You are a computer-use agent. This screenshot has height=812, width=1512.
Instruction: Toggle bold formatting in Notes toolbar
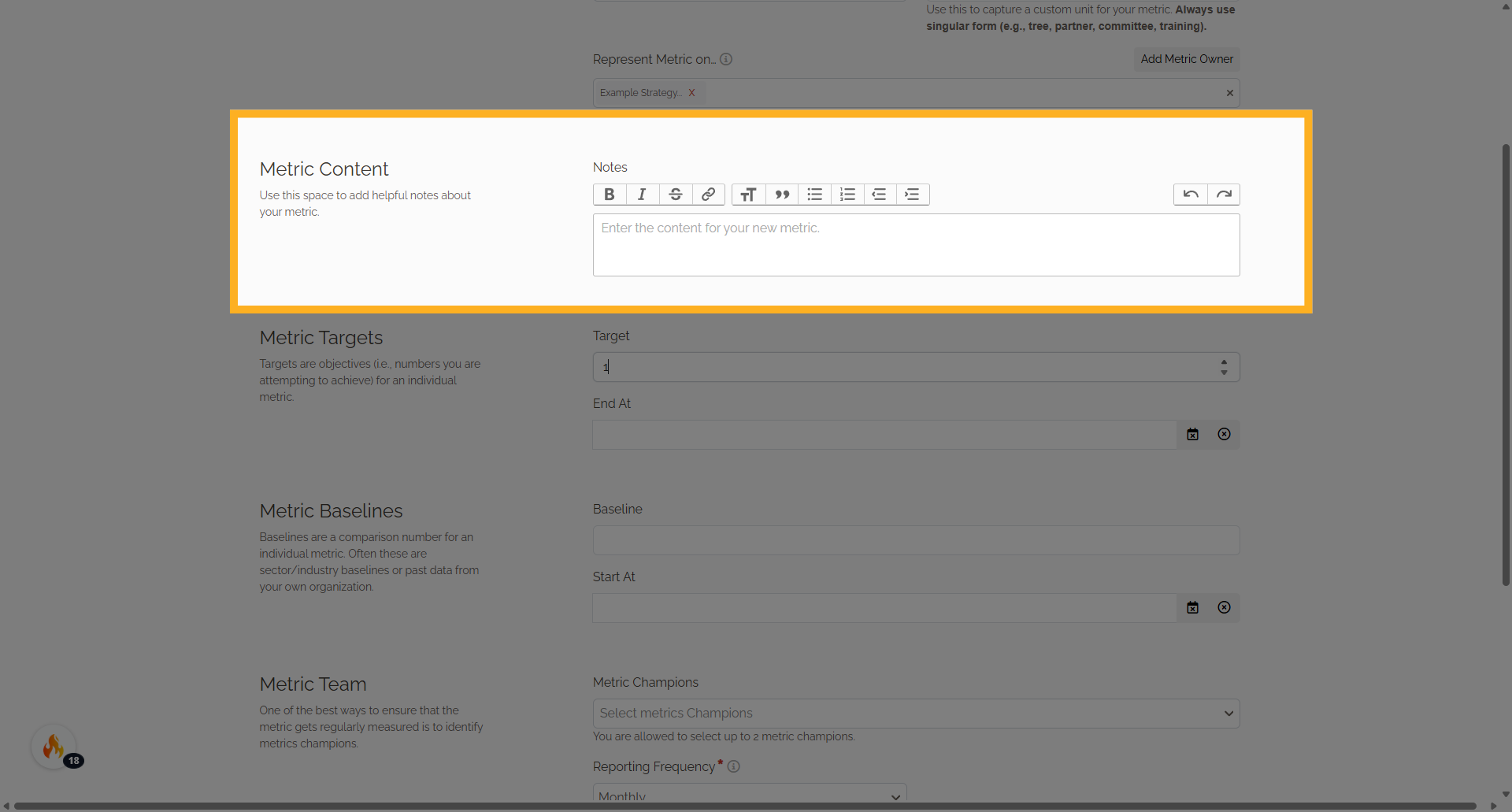click(610, 195)
